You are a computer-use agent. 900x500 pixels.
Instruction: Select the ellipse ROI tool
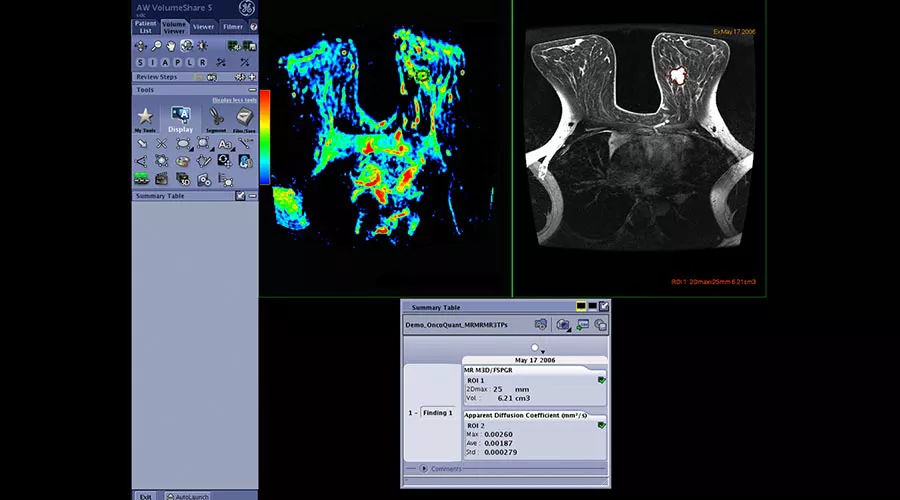[183, 144]
